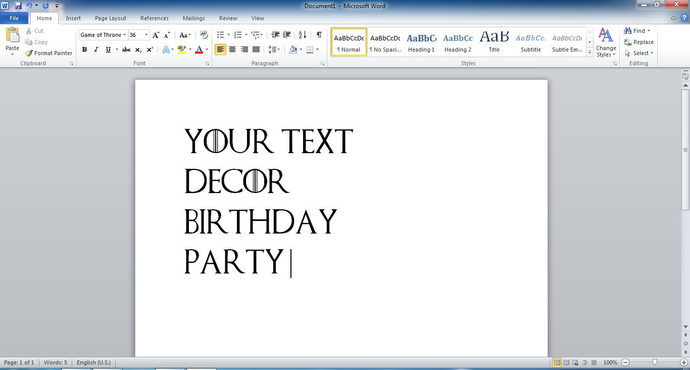Center the text
The image size is (690, 370).
[232, 50]
